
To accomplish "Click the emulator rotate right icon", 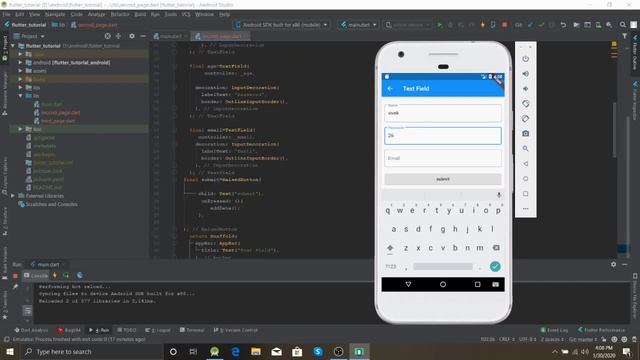I will click(525, 119).
